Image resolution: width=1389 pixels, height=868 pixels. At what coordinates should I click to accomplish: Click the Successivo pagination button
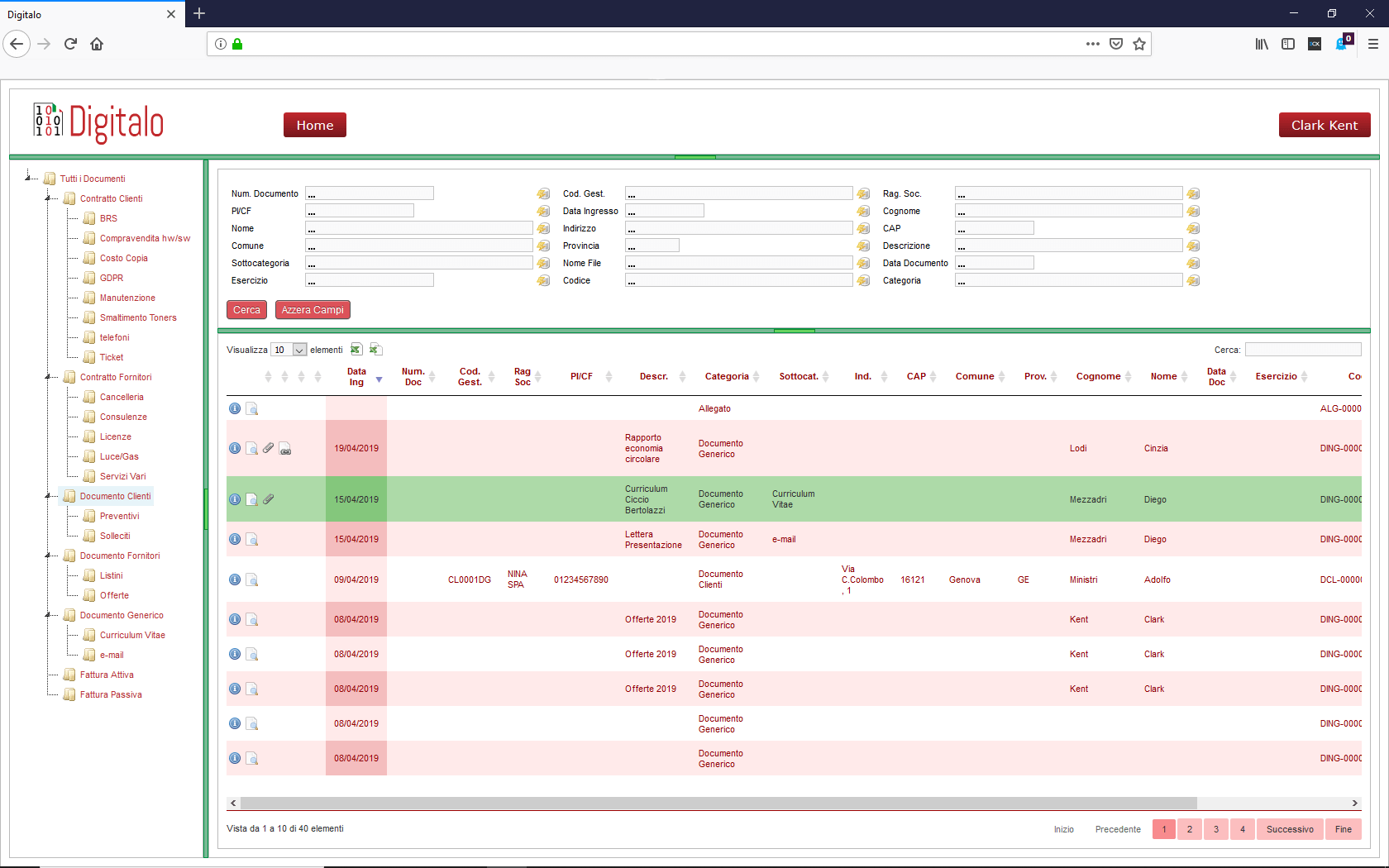point(1290,829)
